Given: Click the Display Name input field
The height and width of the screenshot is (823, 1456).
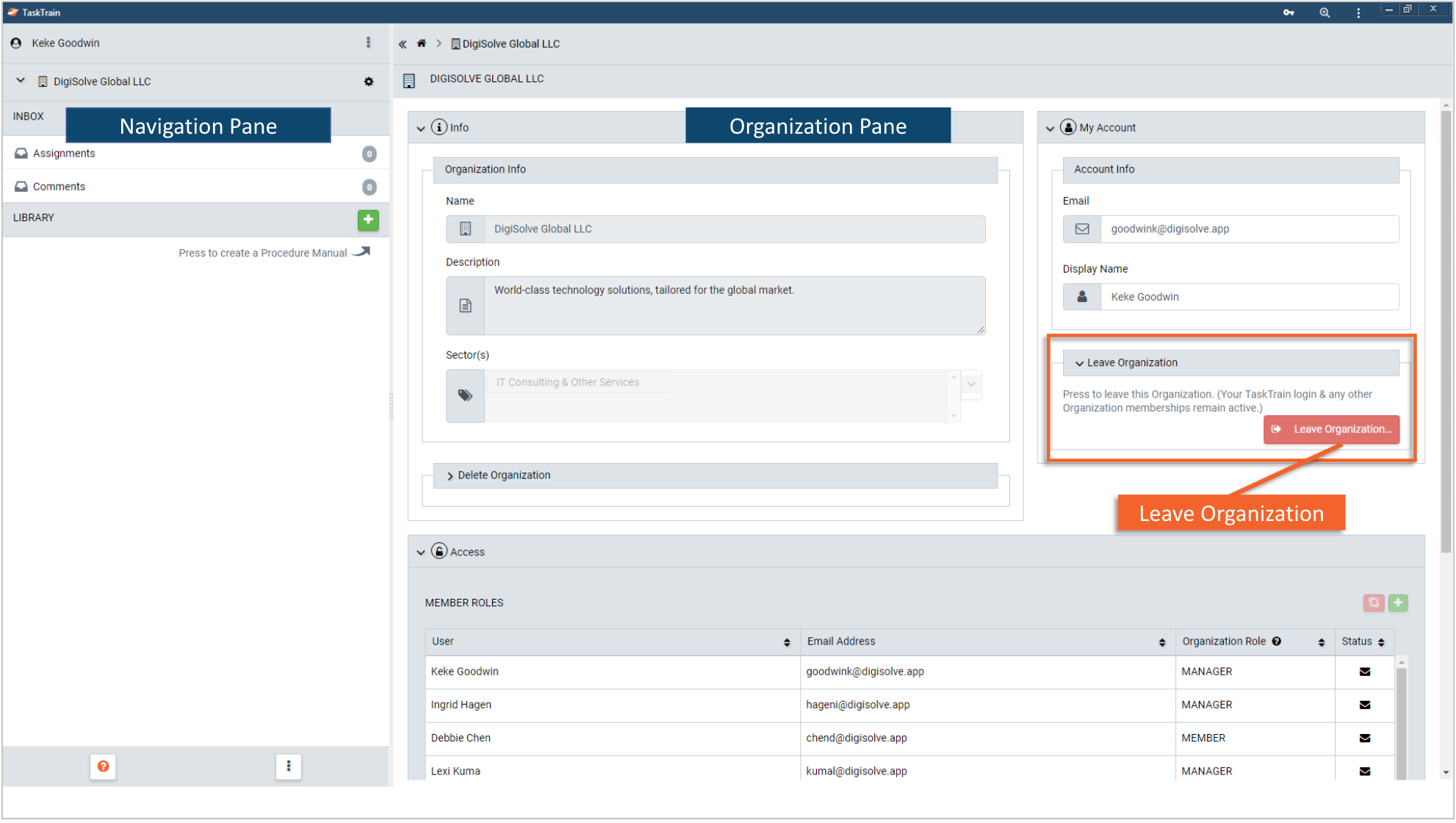Looking at the screenshot, I should tap(1249, 297).
